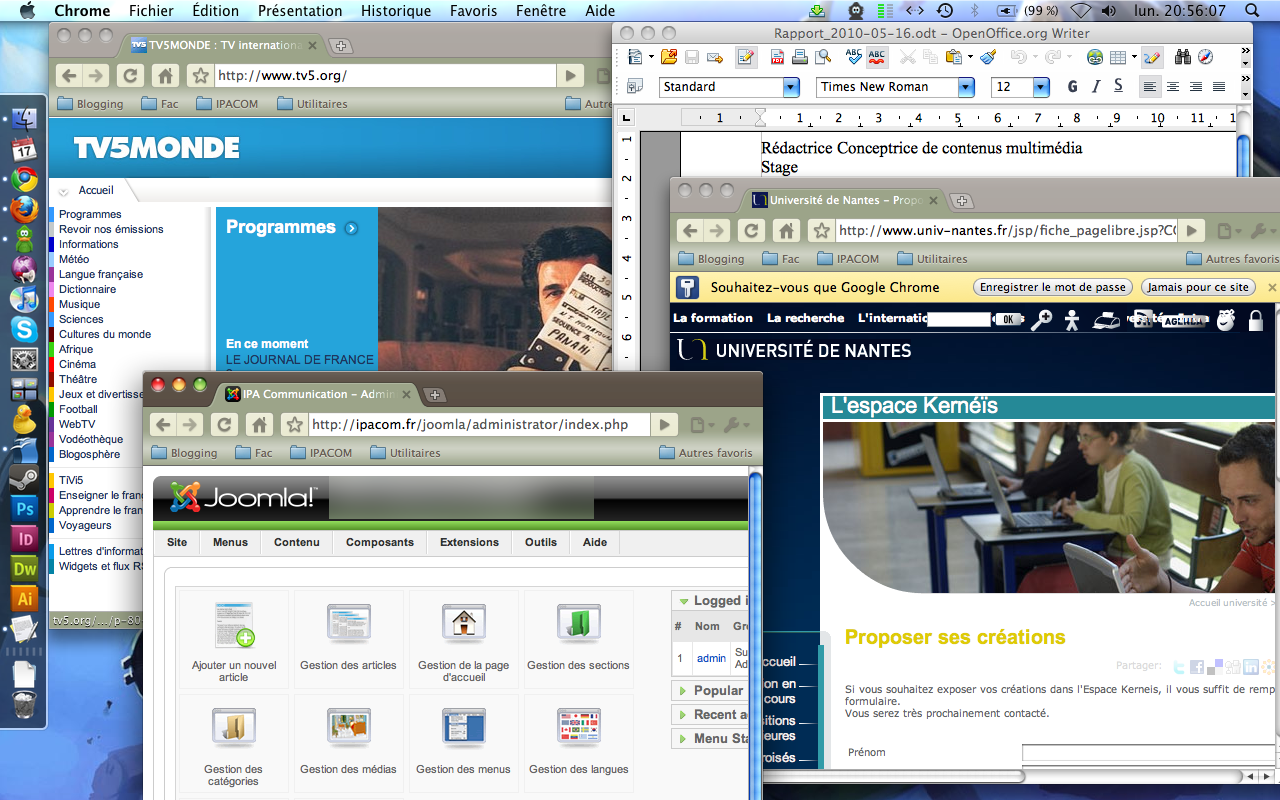Click the home button in TV5MONDE window
This screenshot has width=1280, height=800.
point(165,75)
